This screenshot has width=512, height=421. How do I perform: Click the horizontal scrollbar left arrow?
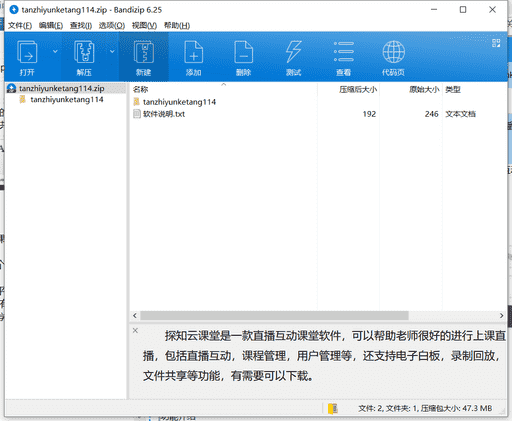[x=135, y=315]
